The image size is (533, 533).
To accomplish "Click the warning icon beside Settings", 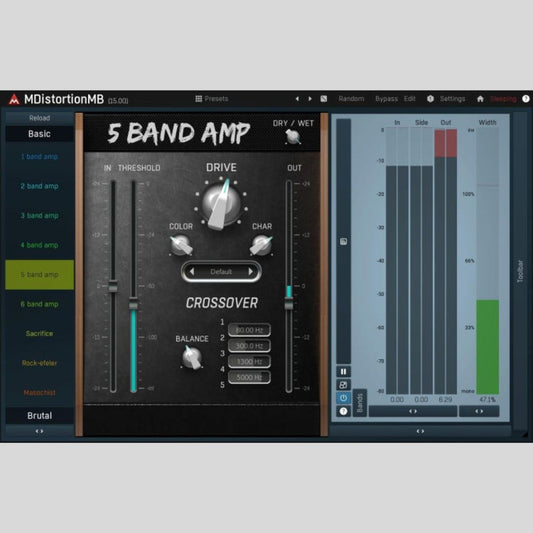I will [430, 99].
